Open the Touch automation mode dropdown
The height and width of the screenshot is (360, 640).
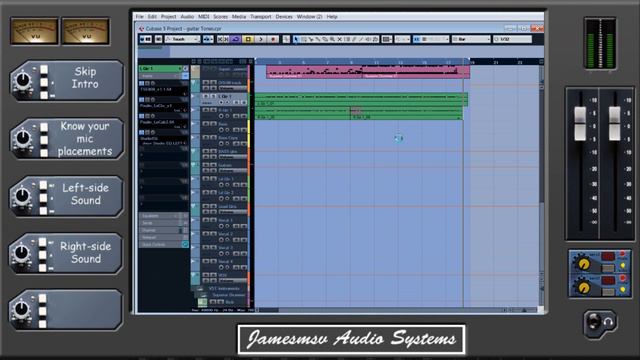182,39
